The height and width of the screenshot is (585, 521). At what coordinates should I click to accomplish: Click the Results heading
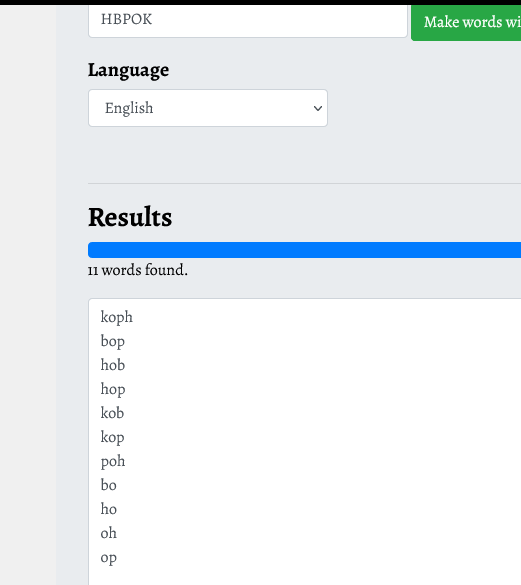[x=130, y=217]
